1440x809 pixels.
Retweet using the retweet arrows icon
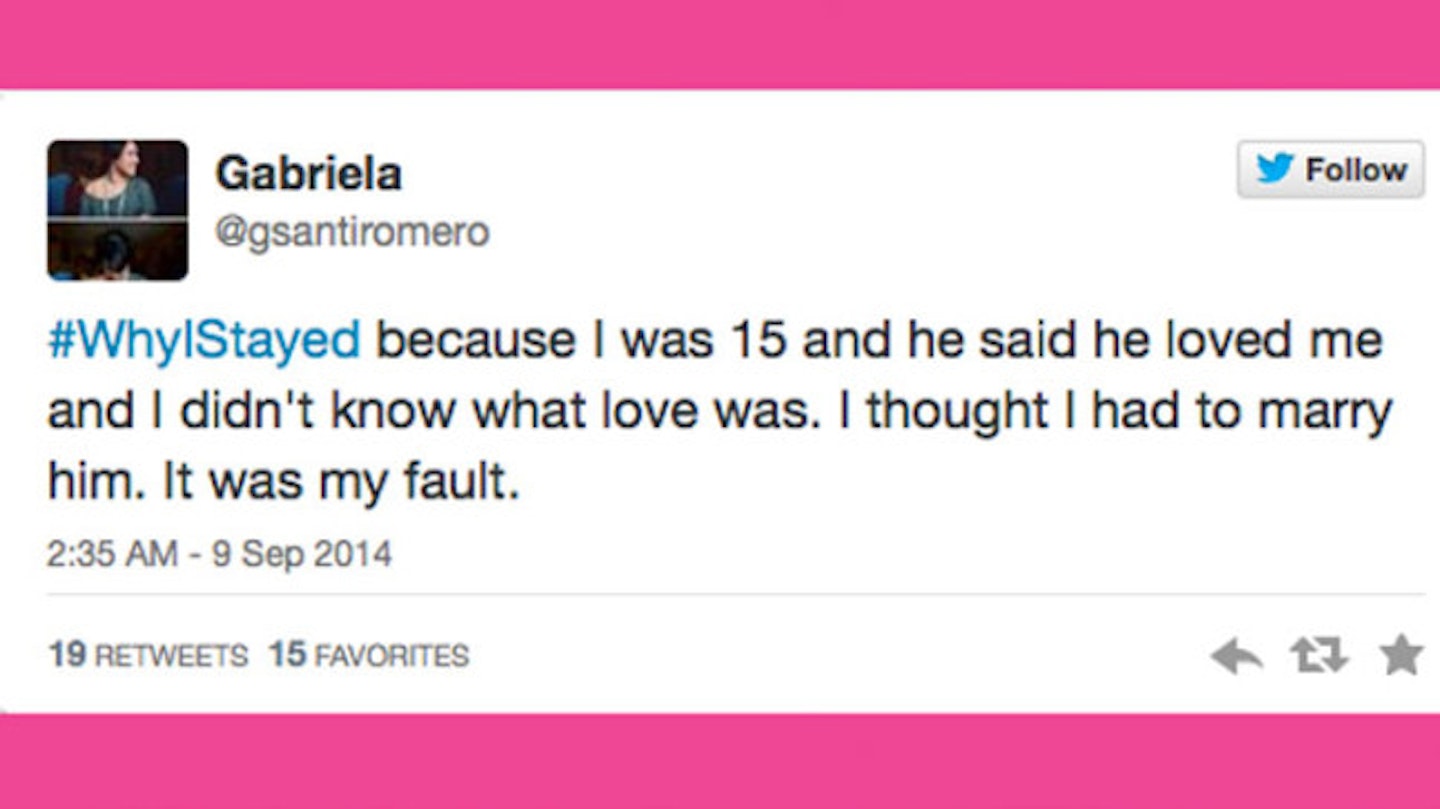point(1319,656)
